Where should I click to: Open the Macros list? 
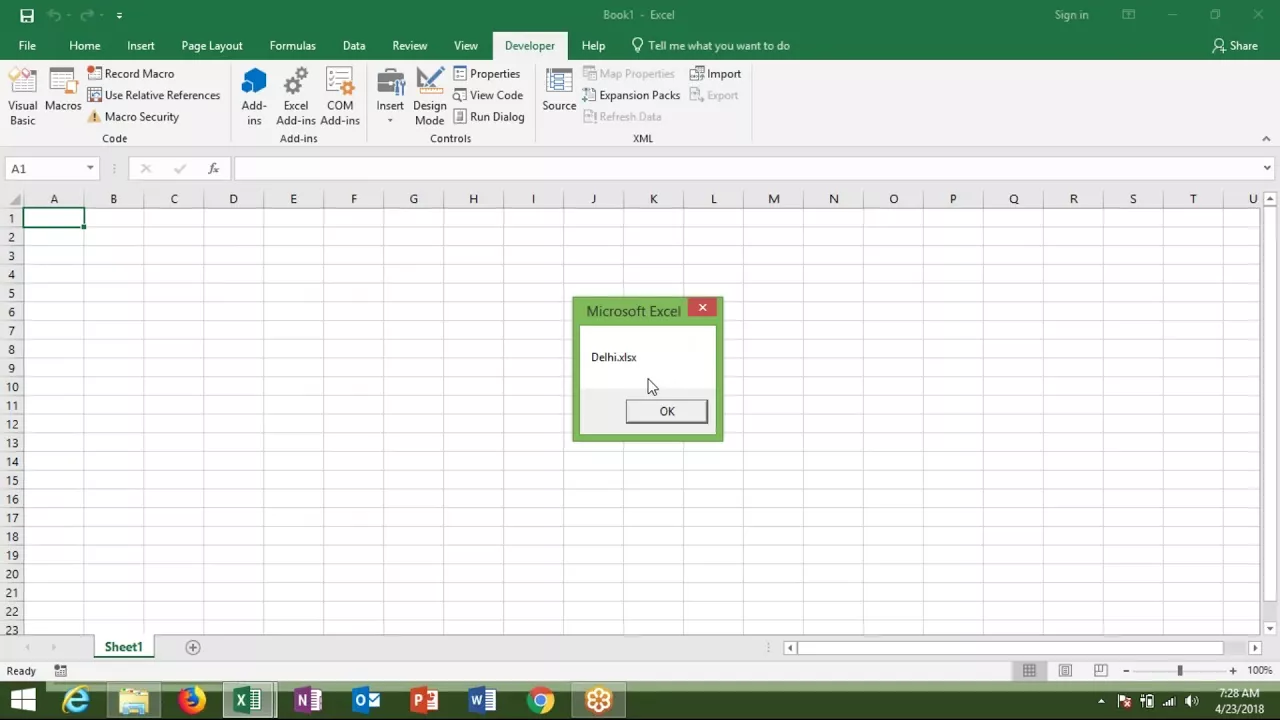(x=63, y=91)
